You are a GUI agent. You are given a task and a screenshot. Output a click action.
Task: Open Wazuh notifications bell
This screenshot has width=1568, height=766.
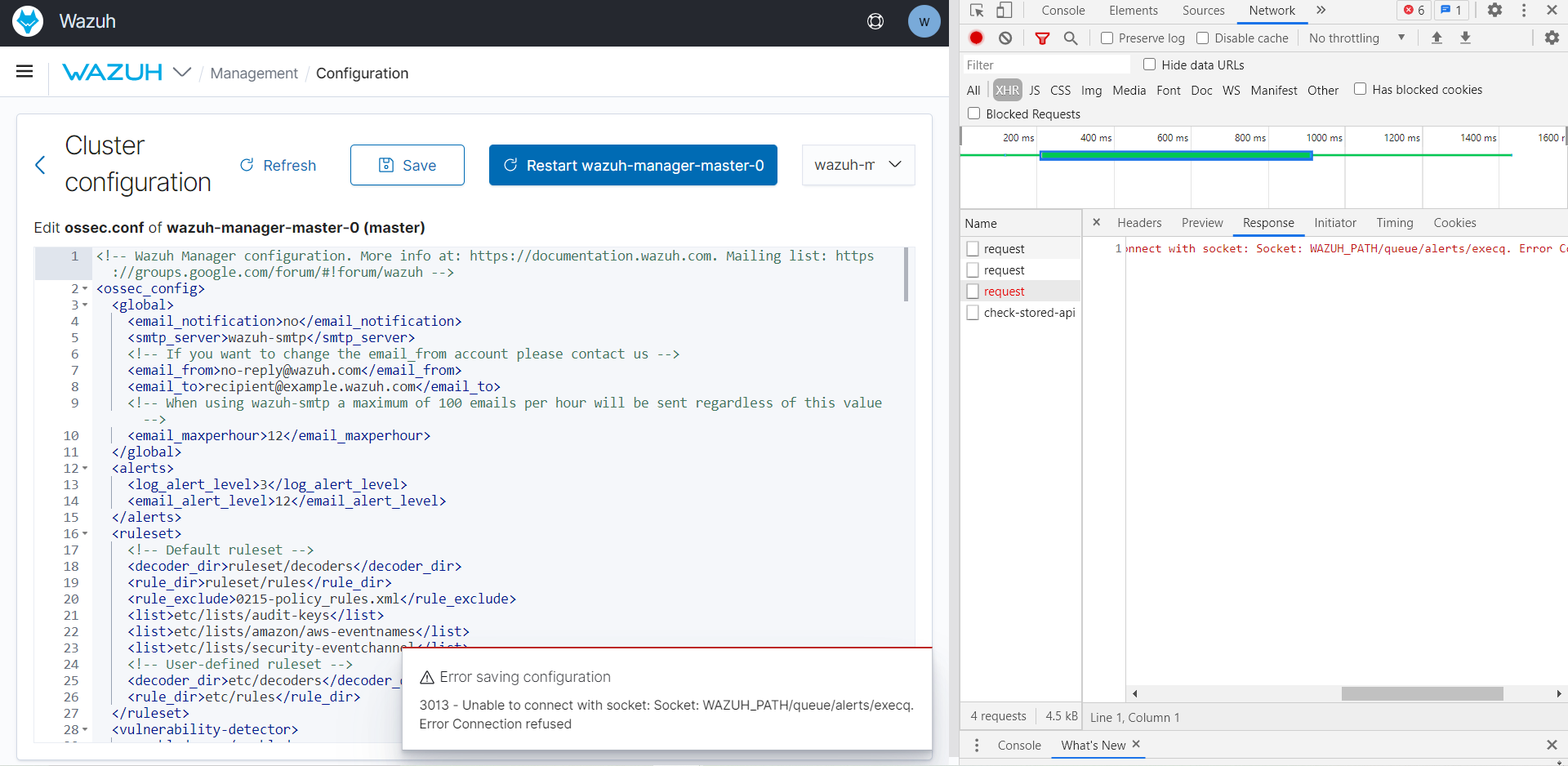click(875, 21)
